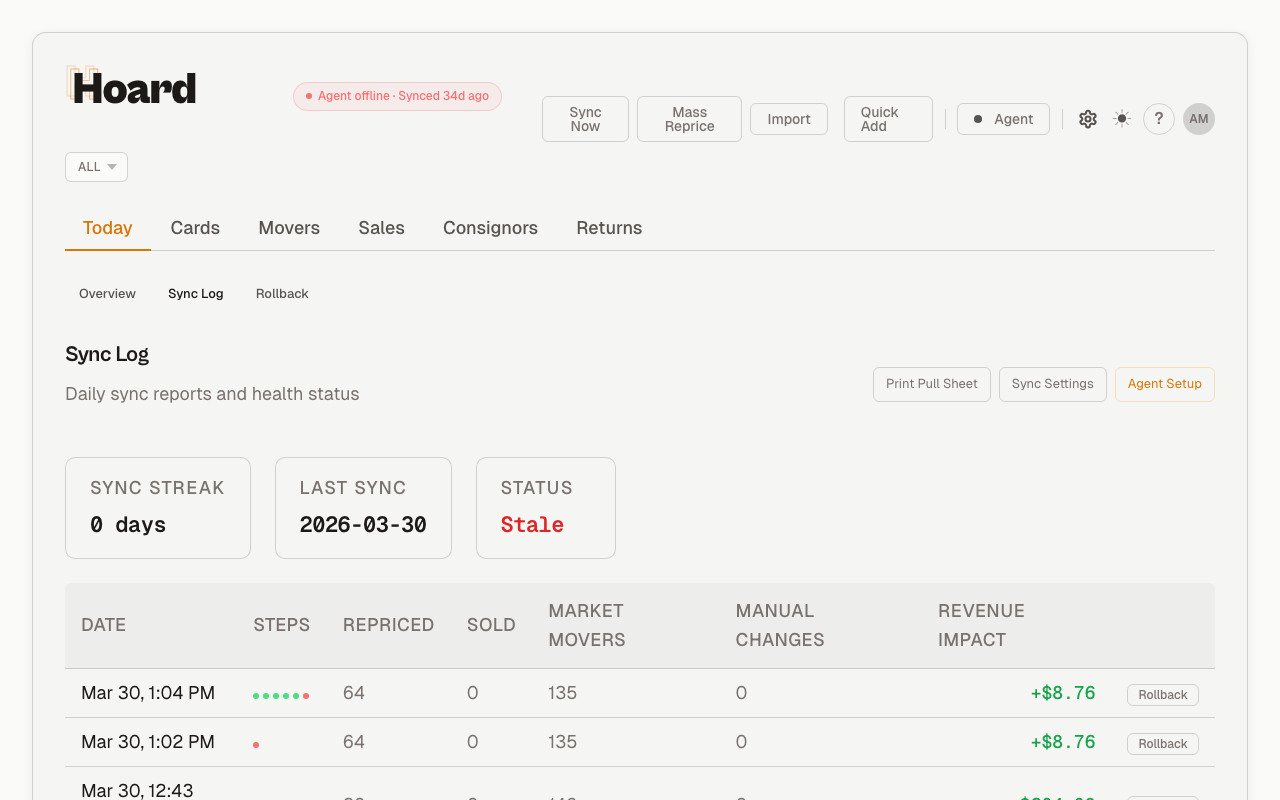Click Print Pull Sheet
The width and height of the screenshot is (1280, 800).
pos(932,384)
